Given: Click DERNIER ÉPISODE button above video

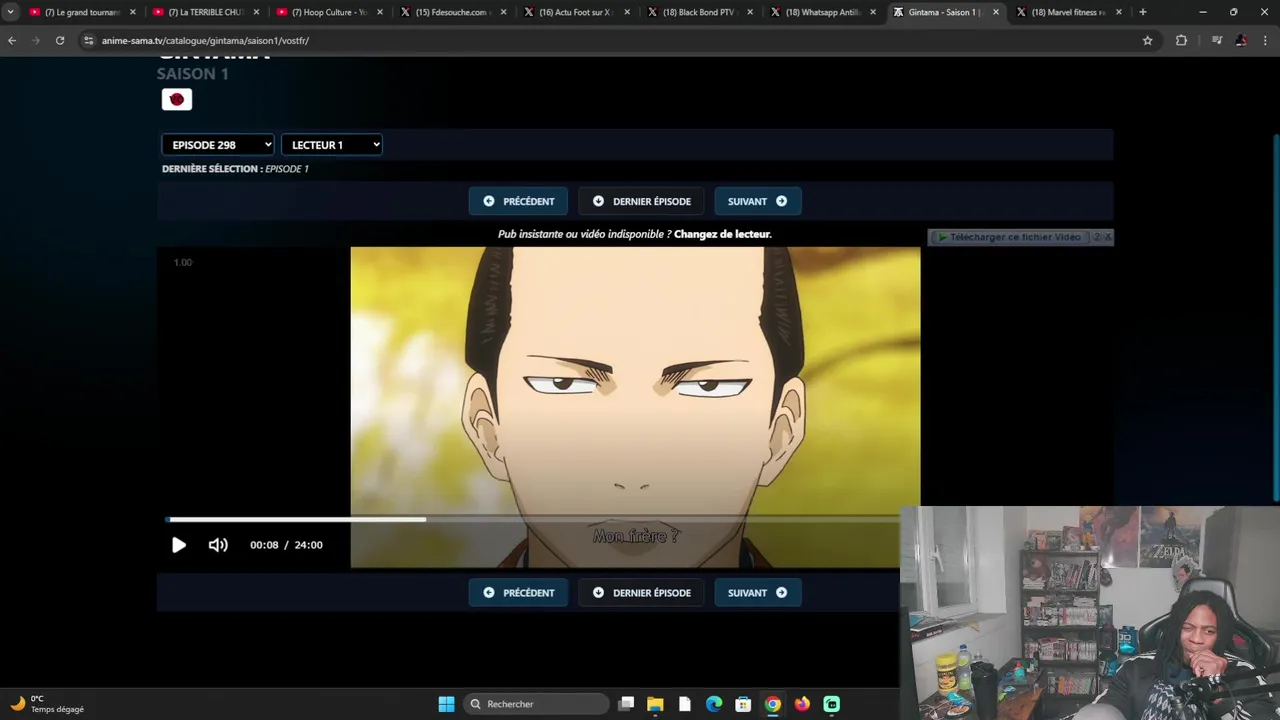Looking at the screenshot, I should 641,201.
